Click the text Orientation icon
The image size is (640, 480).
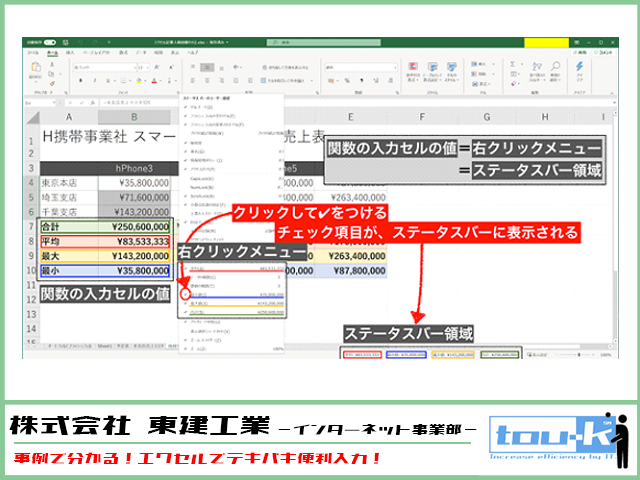coord(236,67)
